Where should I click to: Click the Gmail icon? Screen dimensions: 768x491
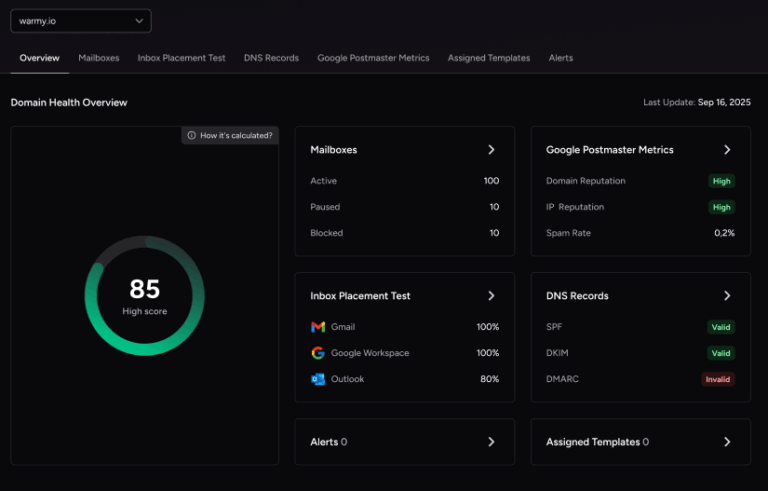pyautogui.click(x=318, y=327)
